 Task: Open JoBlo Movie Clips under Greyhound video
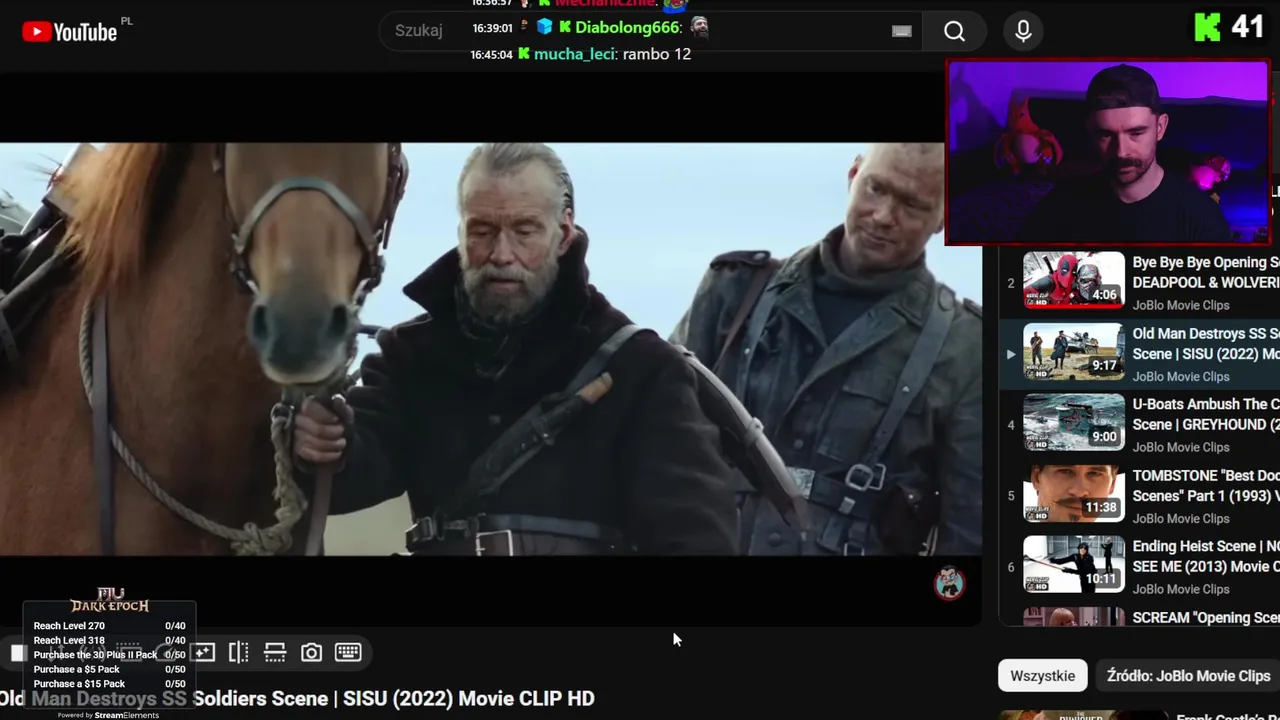pyautogui.click(x=1181, y=447)
